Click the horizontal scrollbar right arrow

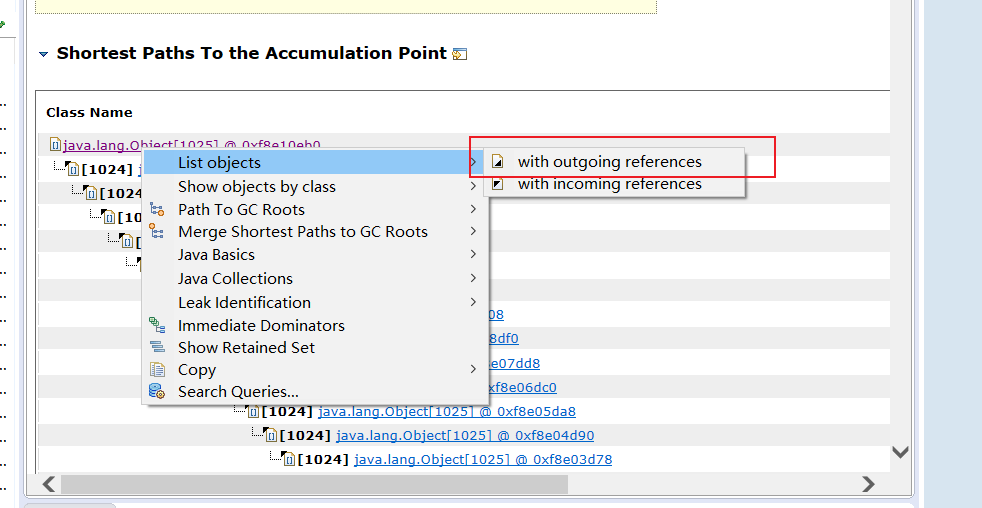(x=868, y=484)
